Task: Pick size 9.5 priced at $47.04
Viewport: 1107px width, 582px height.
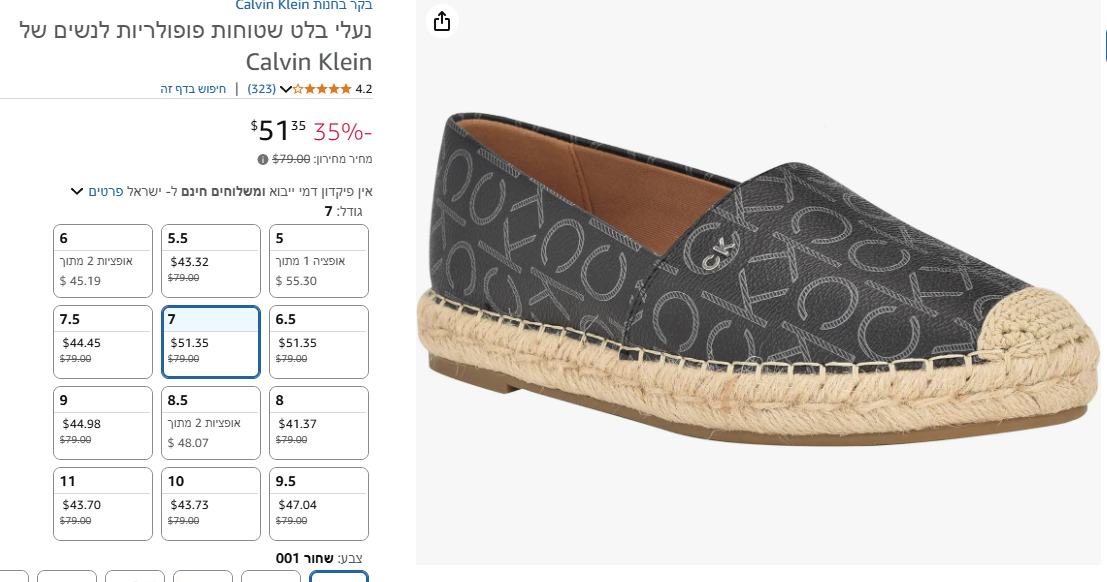Action: coord(319,503)
